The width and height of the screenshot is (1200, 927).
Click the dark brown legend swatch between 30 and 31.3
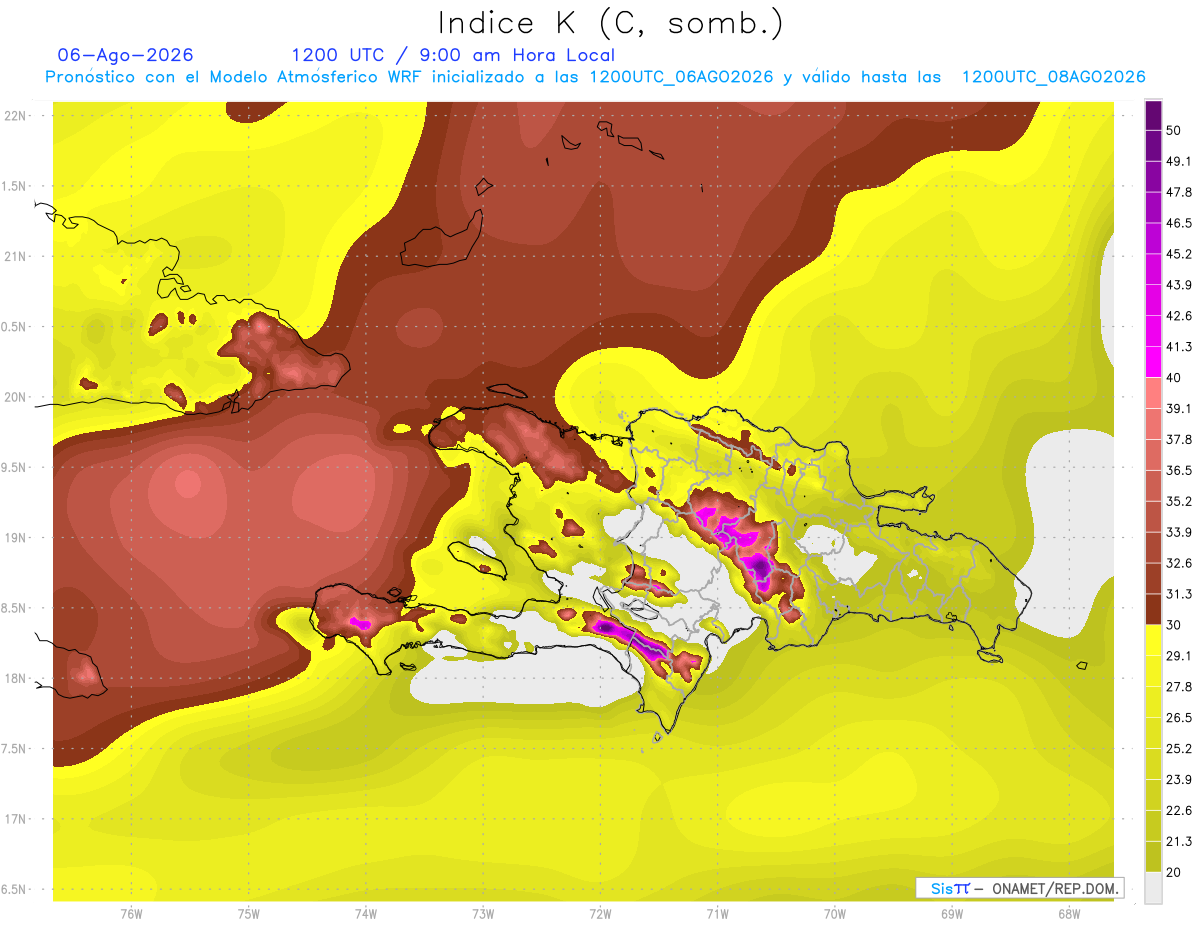click(1153, 609)
